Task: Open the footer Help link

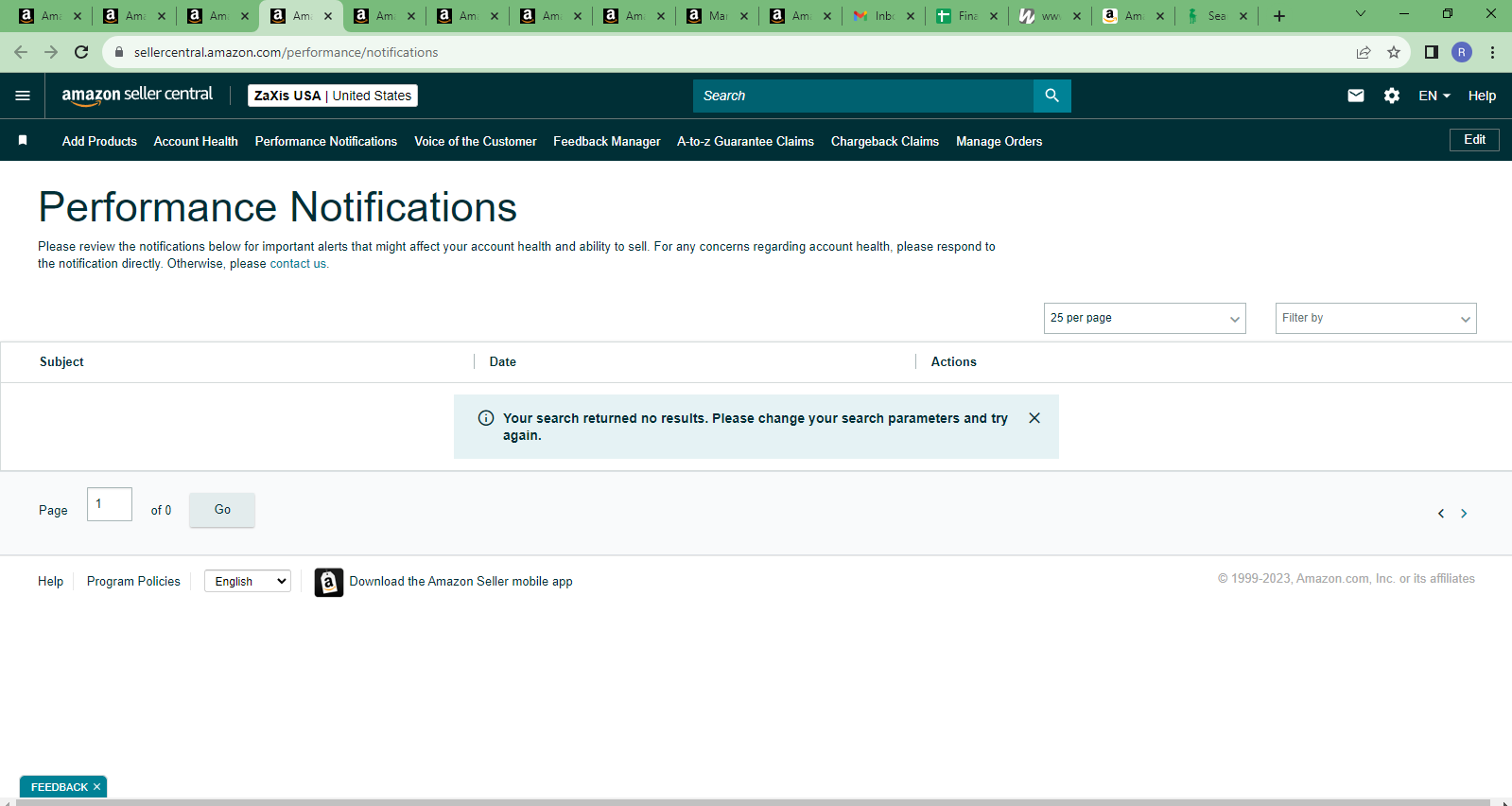Action: pos(51,581)
